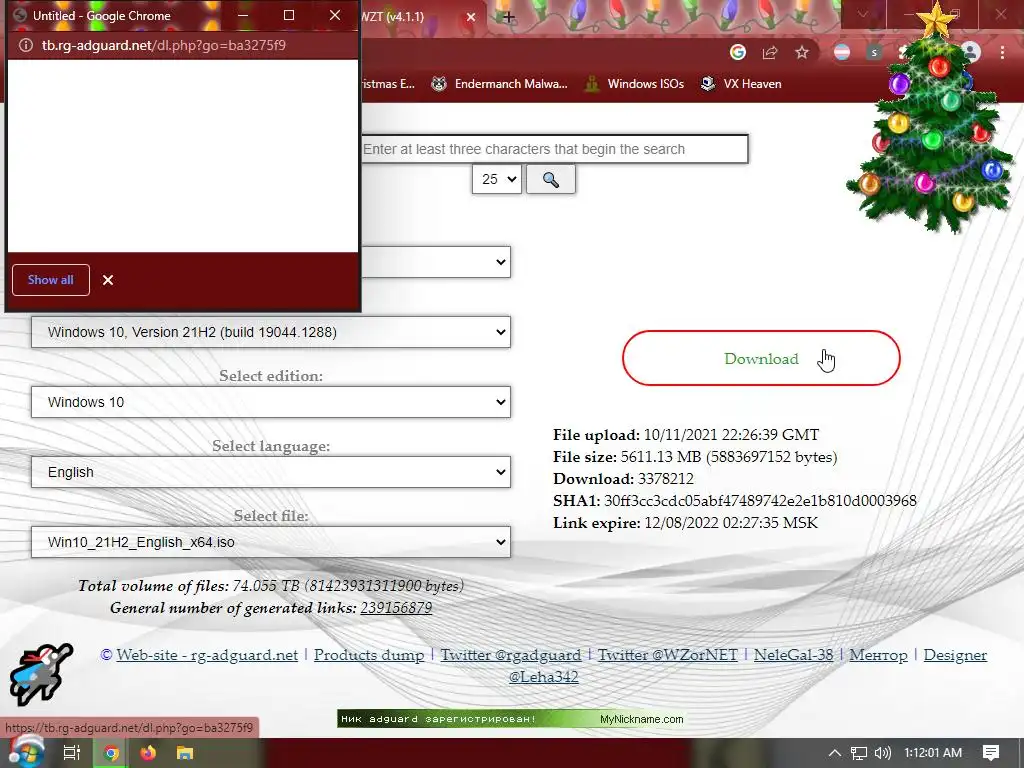Open the Windows Start menu
The image size is (1024, 768).
click(x=26, y=752)
